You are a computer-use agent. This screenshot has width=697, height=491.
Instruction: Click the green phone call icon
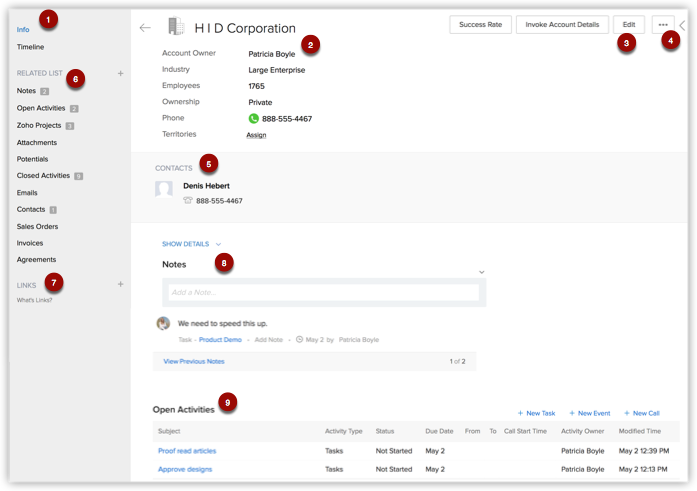(254, 119)
